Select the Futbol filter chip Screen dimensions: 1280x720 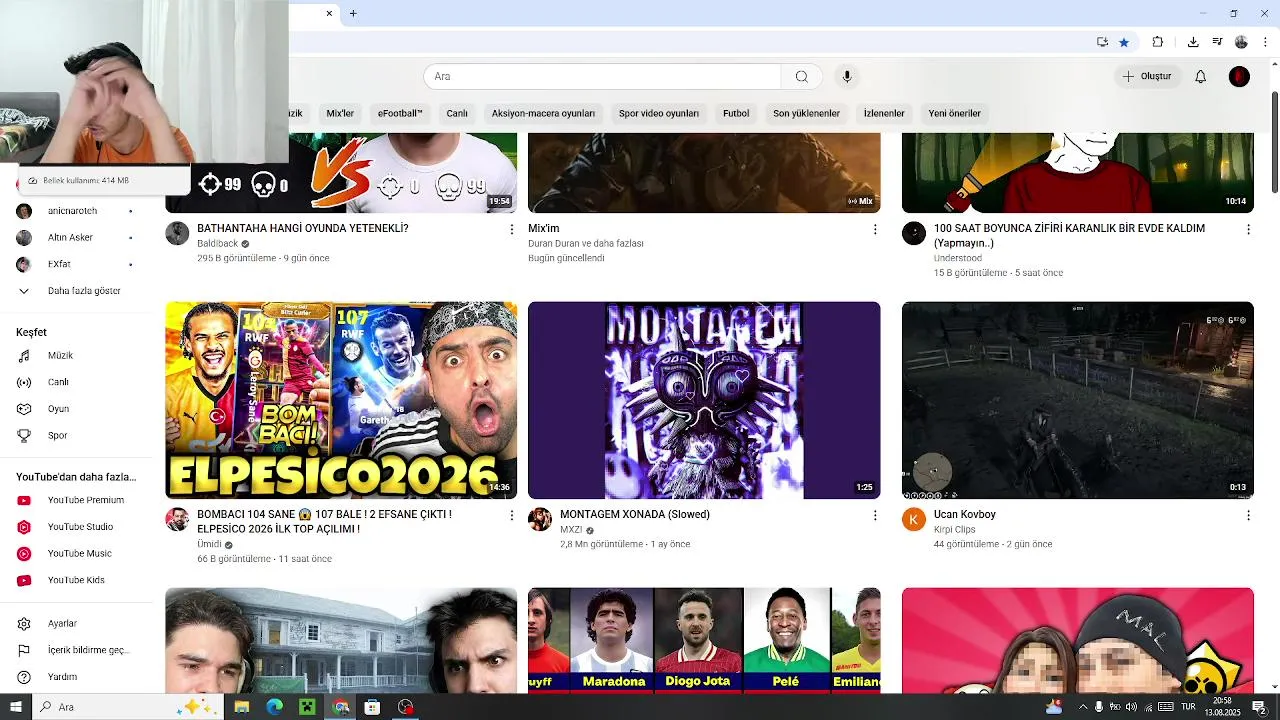[x=736, y=113]
